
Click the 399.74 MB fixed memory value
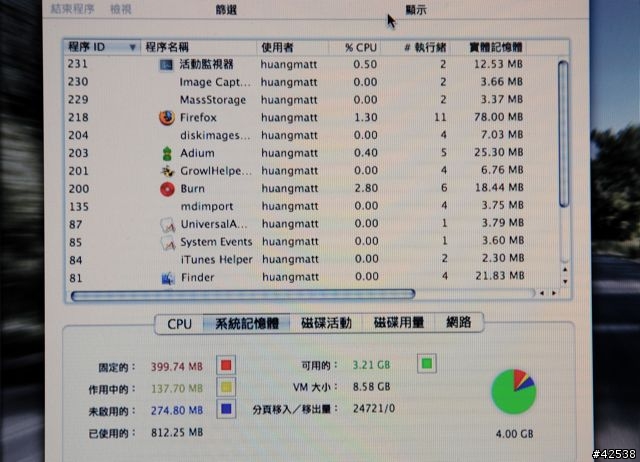pyautogui.click(x=177, y=366)
